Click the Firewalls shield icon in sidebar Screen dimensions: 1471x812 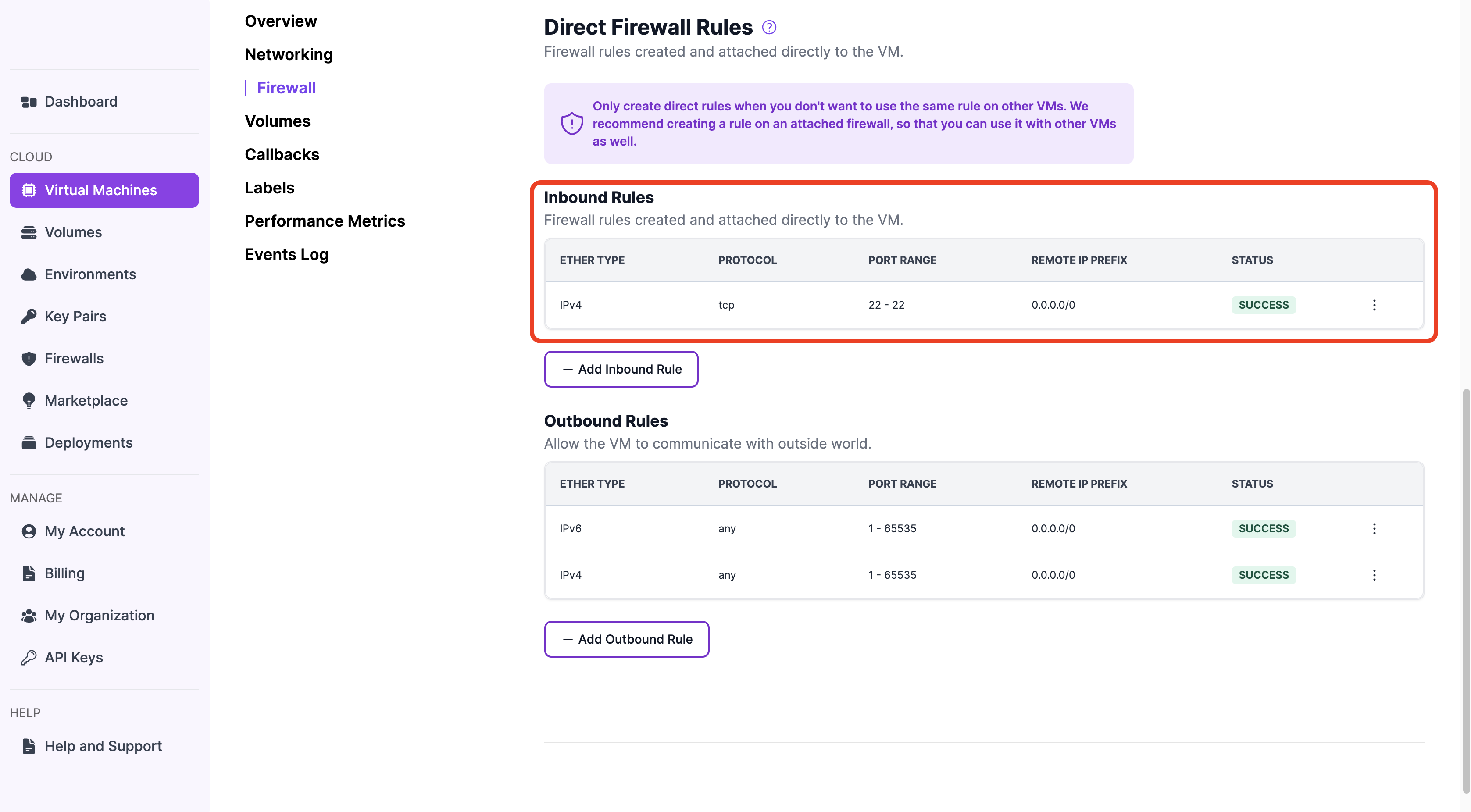point(29,359)
